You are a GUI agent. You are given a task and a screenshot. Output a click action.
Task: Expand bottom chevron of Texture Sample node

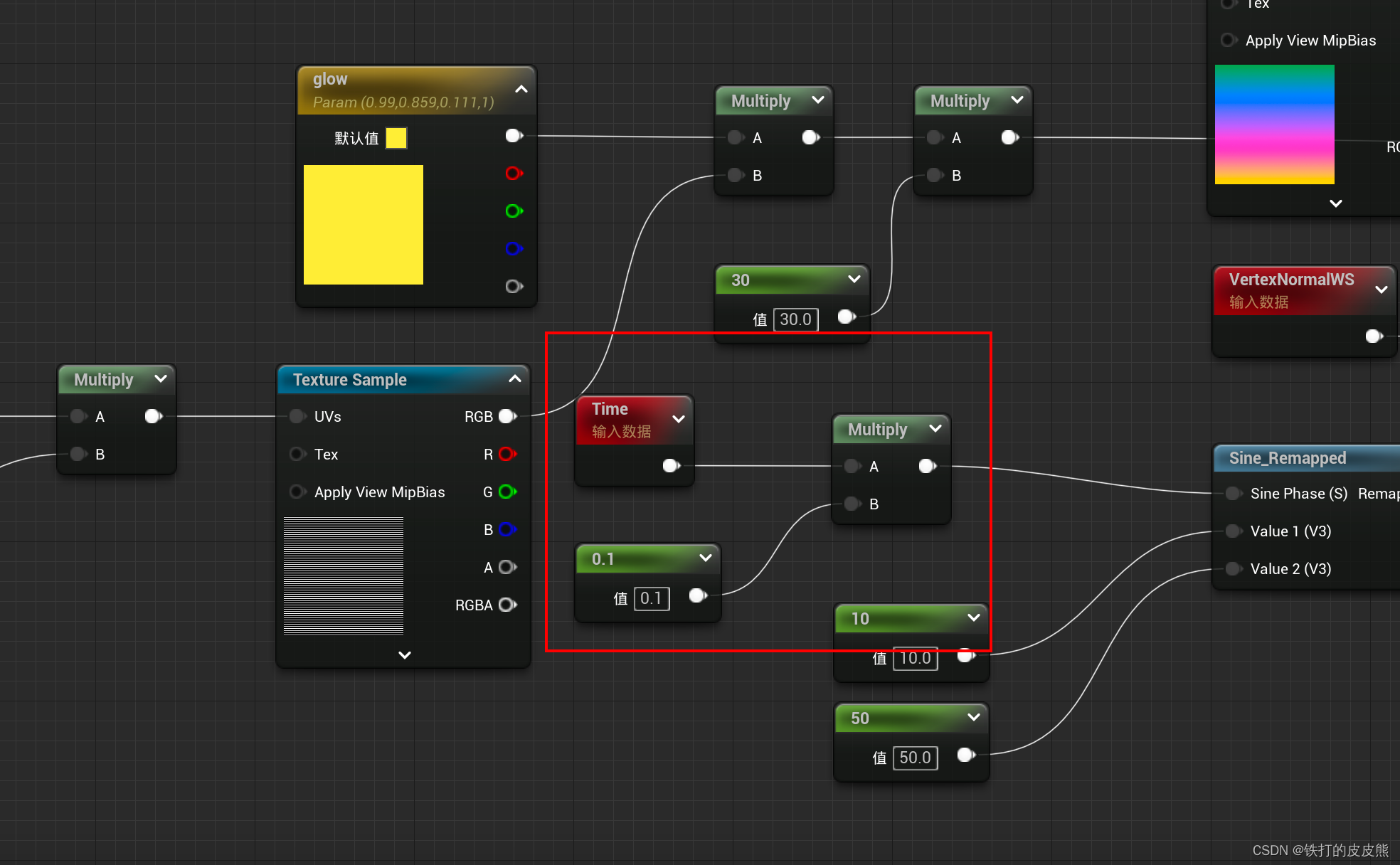pos(405,655)
